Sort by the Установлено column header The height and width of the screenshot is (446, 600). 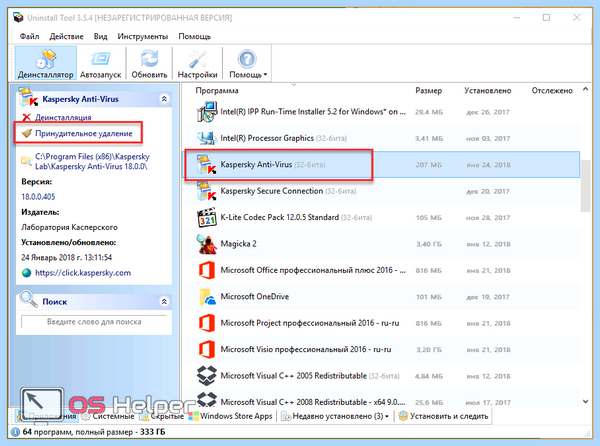coord(488,91)
